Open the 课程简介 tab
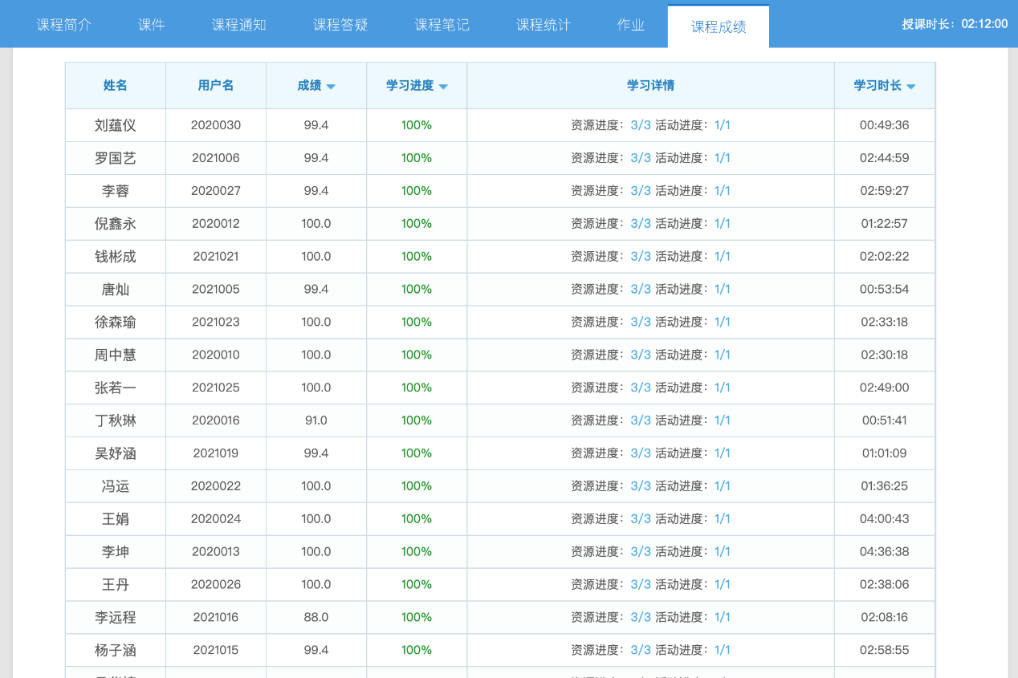 tap(64, 25)
